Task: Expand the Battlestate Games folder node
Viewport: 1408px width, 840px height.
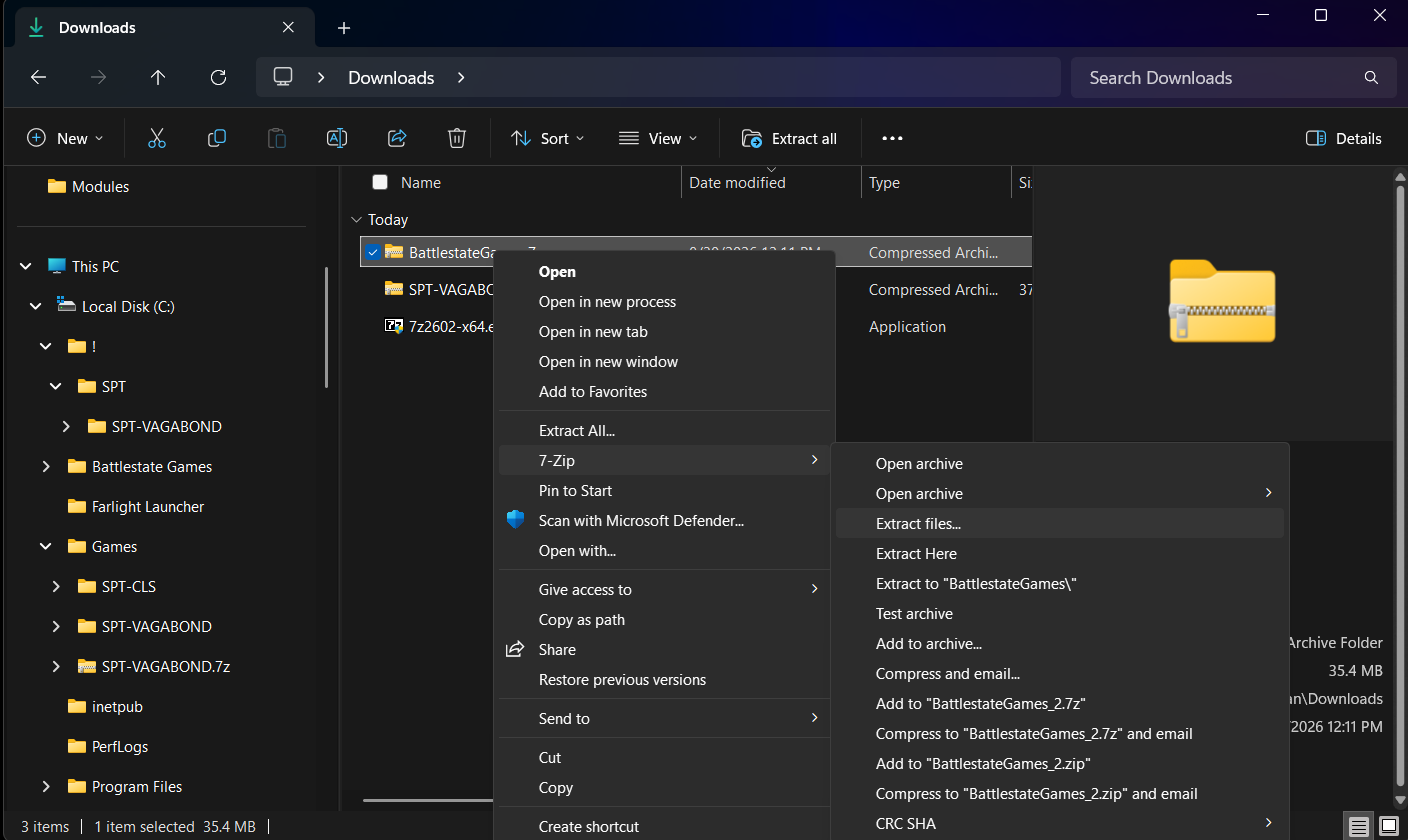Action: point(46,466)
